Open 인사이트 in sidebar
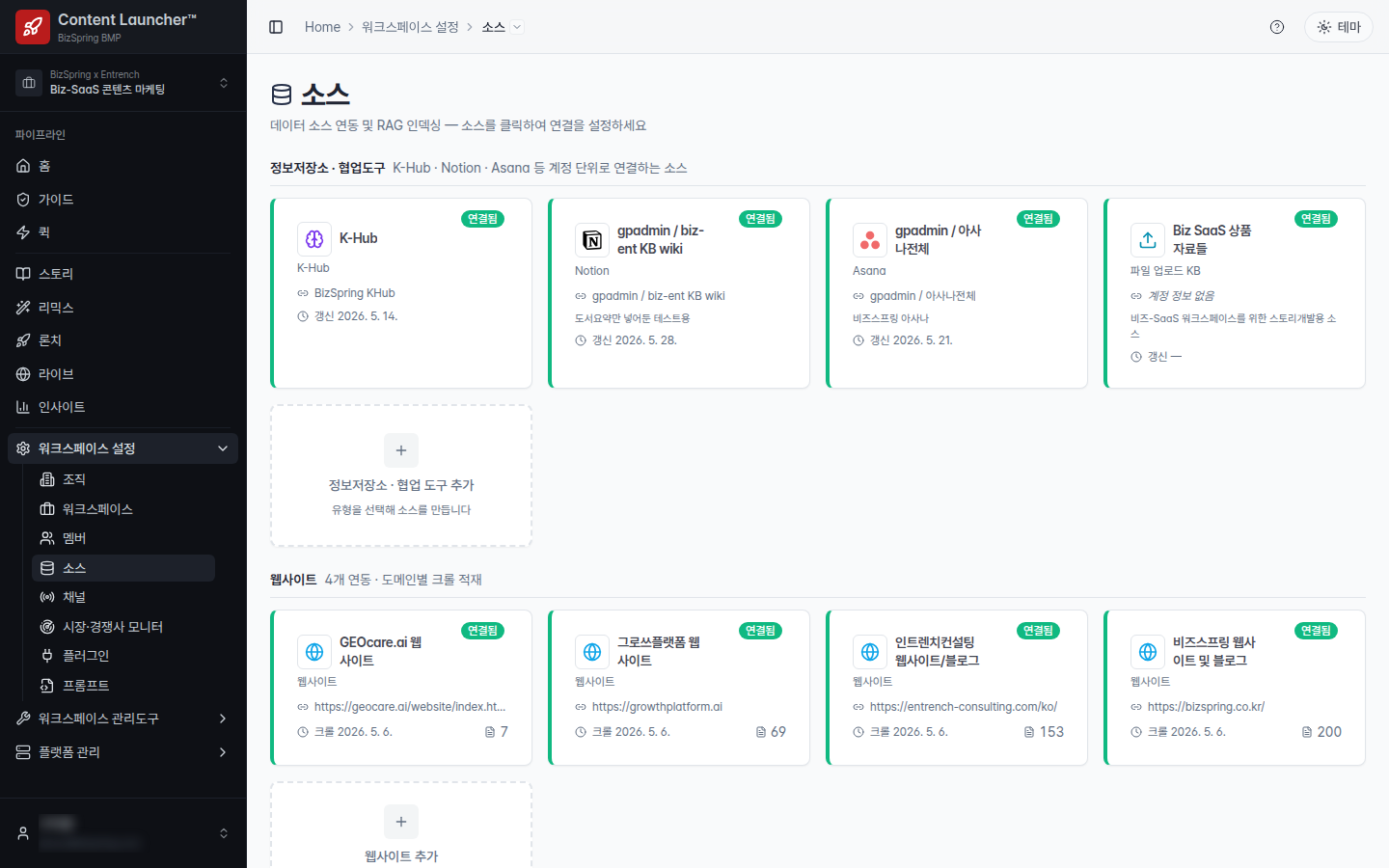This screenshot has height=868, width=1389. click(123, 407)
